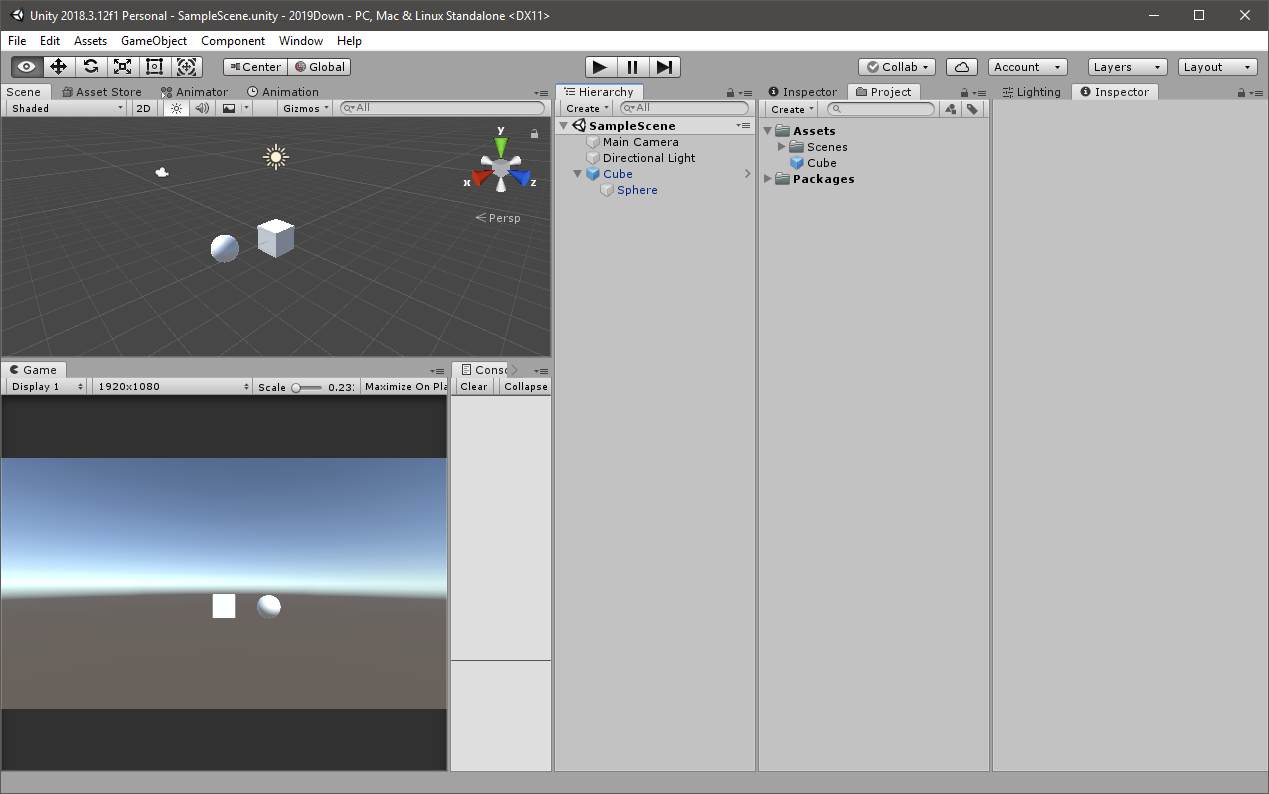Select the Rotate tool
1269x794 pixels.
(x=90, y=66)
